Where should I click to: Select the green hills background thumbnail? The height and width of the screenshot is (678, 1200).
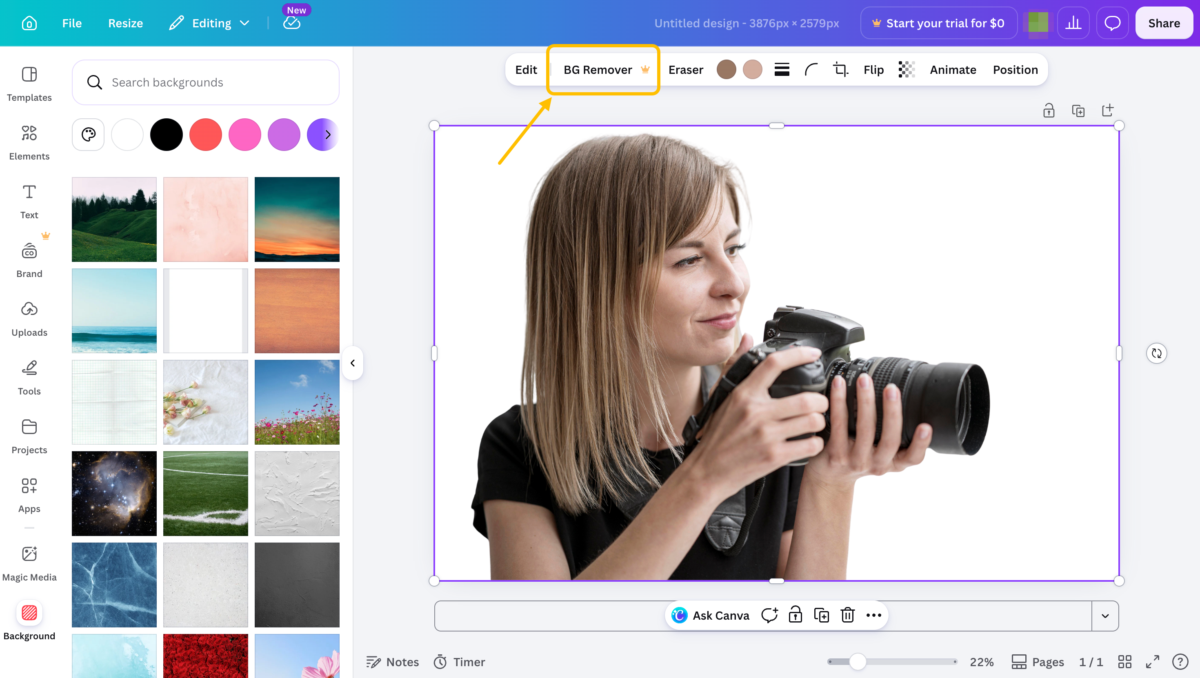pos(114,219)
